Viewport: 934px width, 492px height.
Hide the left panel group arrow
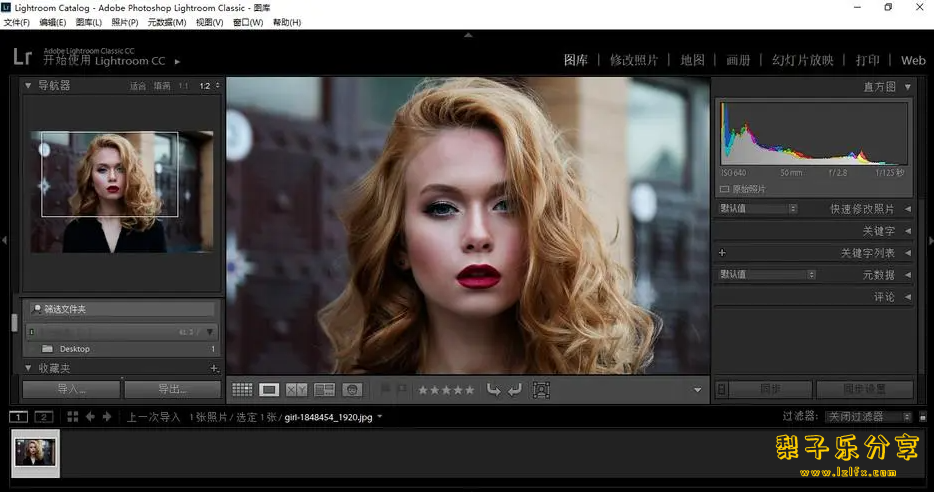click(x=4, y=241)
